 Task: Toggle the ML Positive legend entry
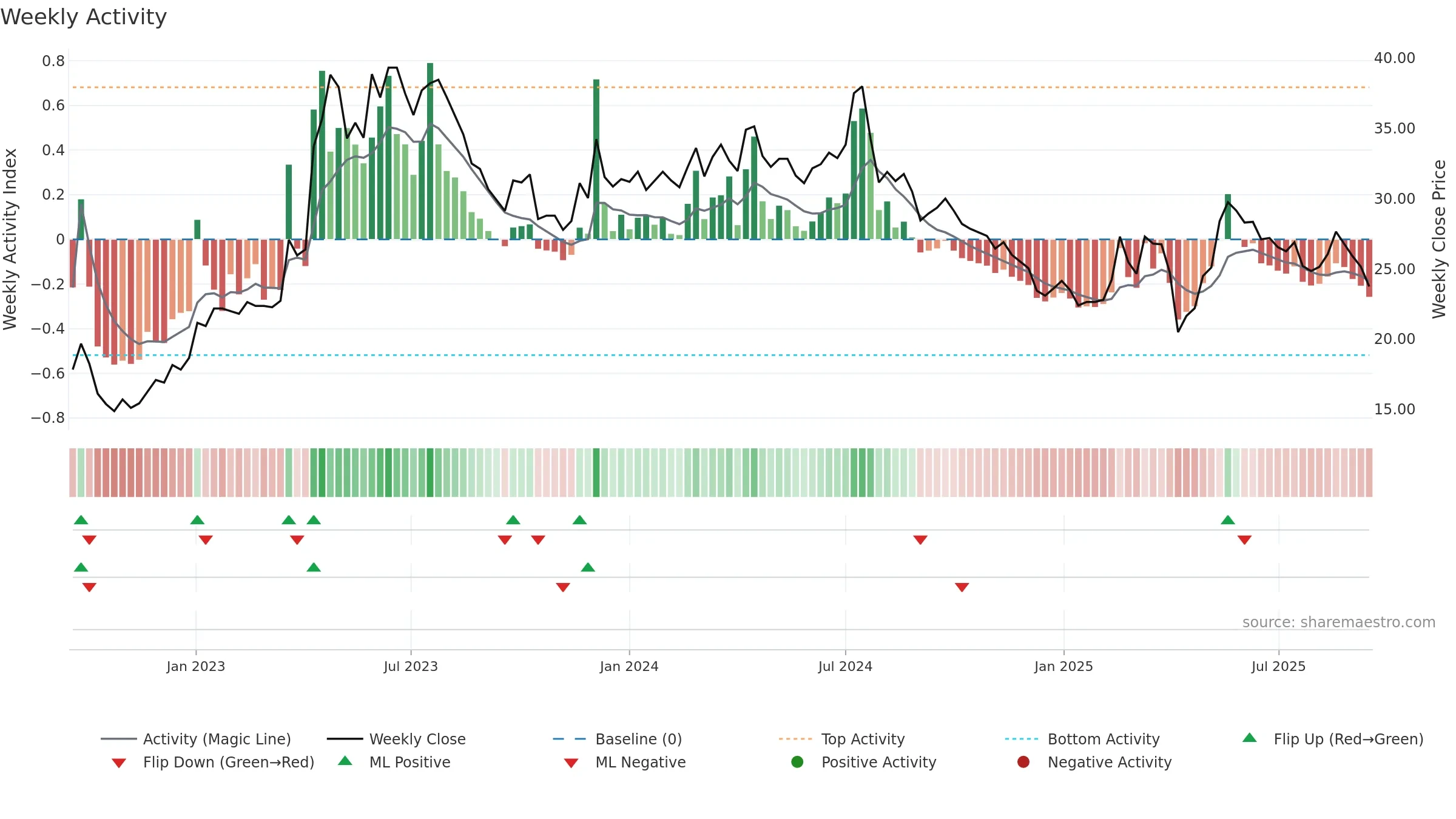pyautogui.click(x=394, y=762)
